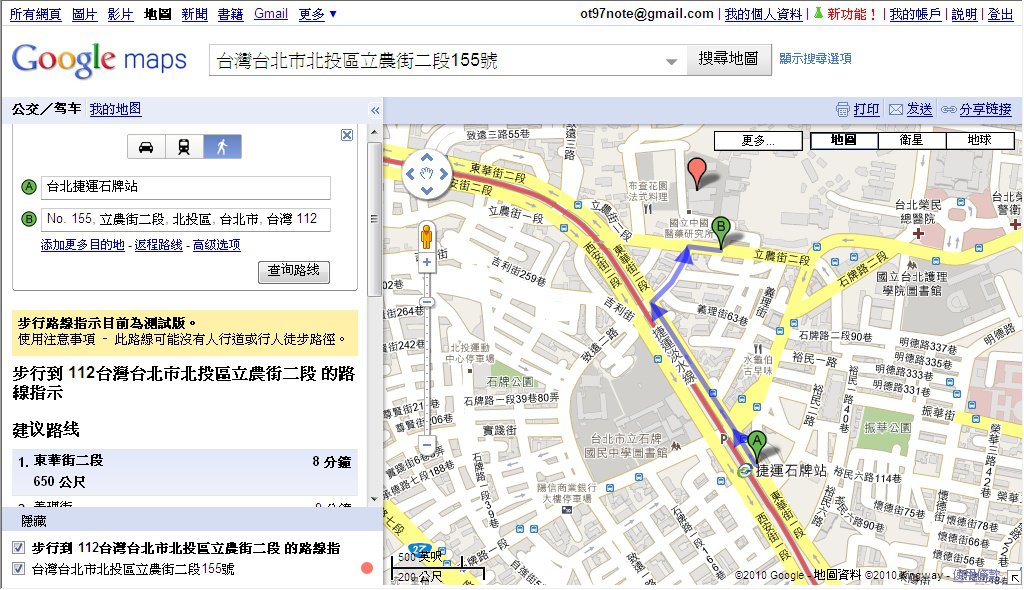
Task: Click the metro station icon at 捷運石牌站
Action: 744,470
